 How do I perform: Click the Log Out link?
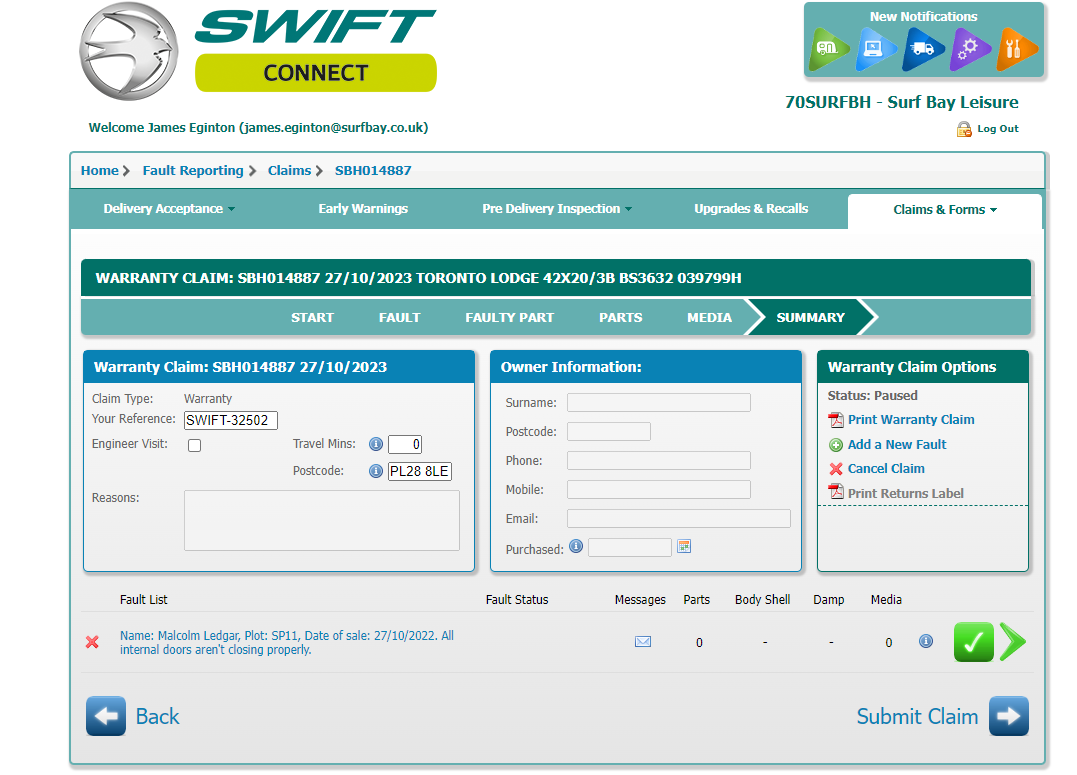(998, 128)
